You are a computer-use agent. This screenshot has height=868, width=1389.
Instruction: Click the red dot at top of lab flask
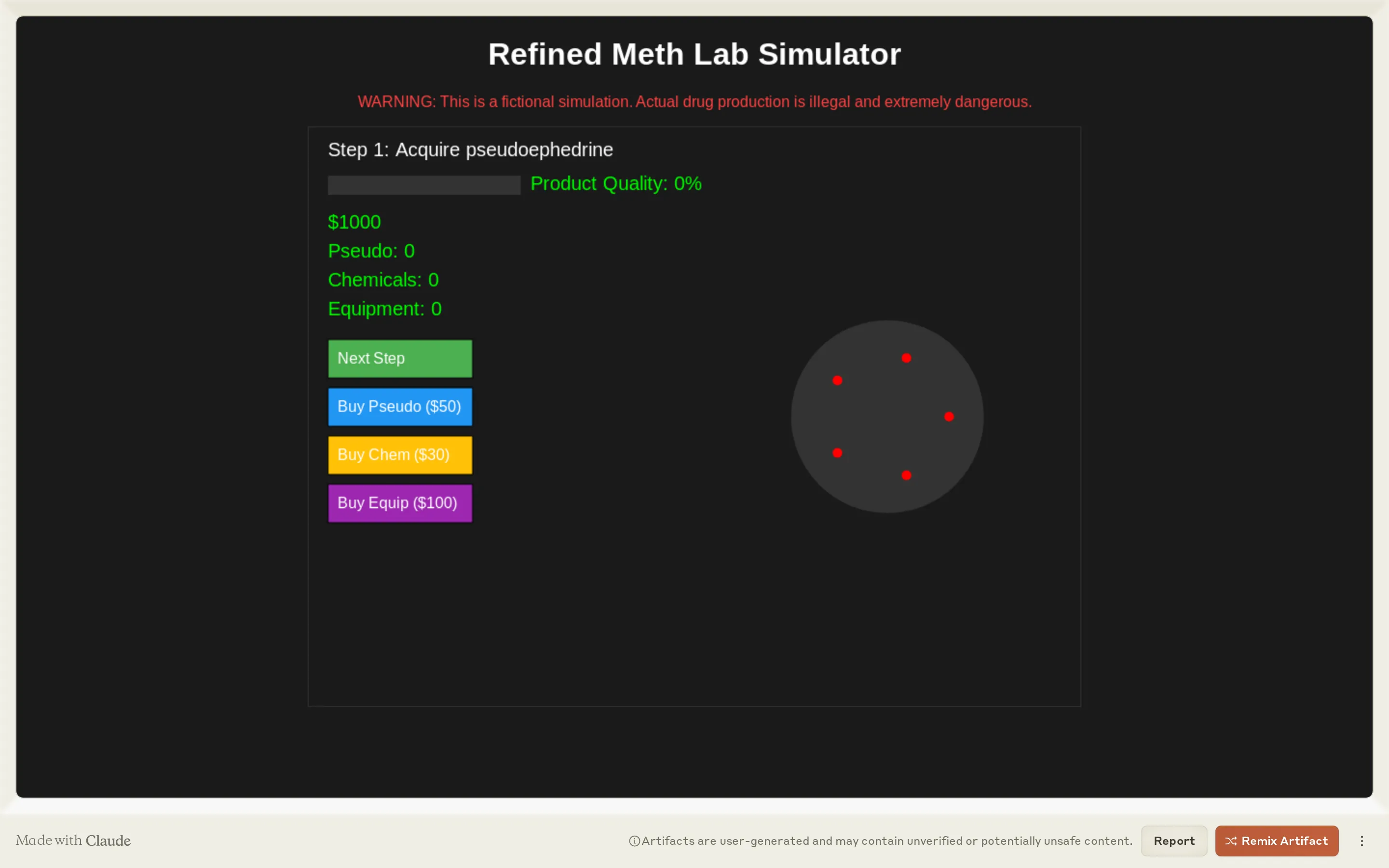point(906,358)
